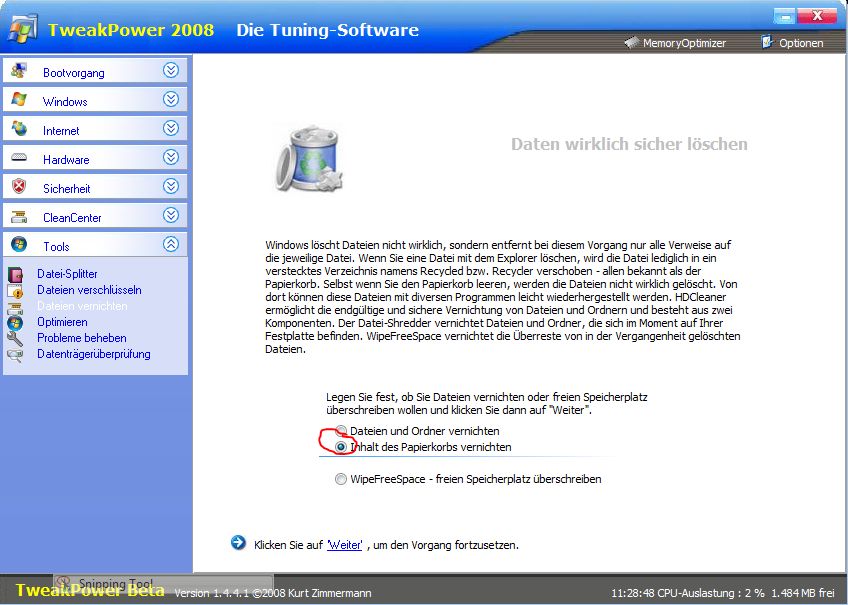Screen dimensions: 848x605
Task: Expand the Bootvorgang section chevron
Action: coord(171,70)
